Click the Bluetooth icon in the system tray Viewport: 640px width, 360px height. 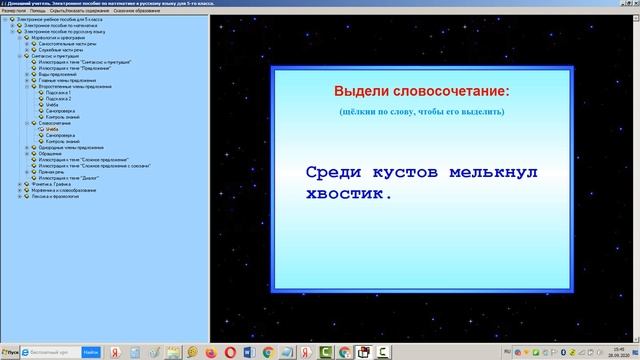pyautogui.click(x=563, y=352)
